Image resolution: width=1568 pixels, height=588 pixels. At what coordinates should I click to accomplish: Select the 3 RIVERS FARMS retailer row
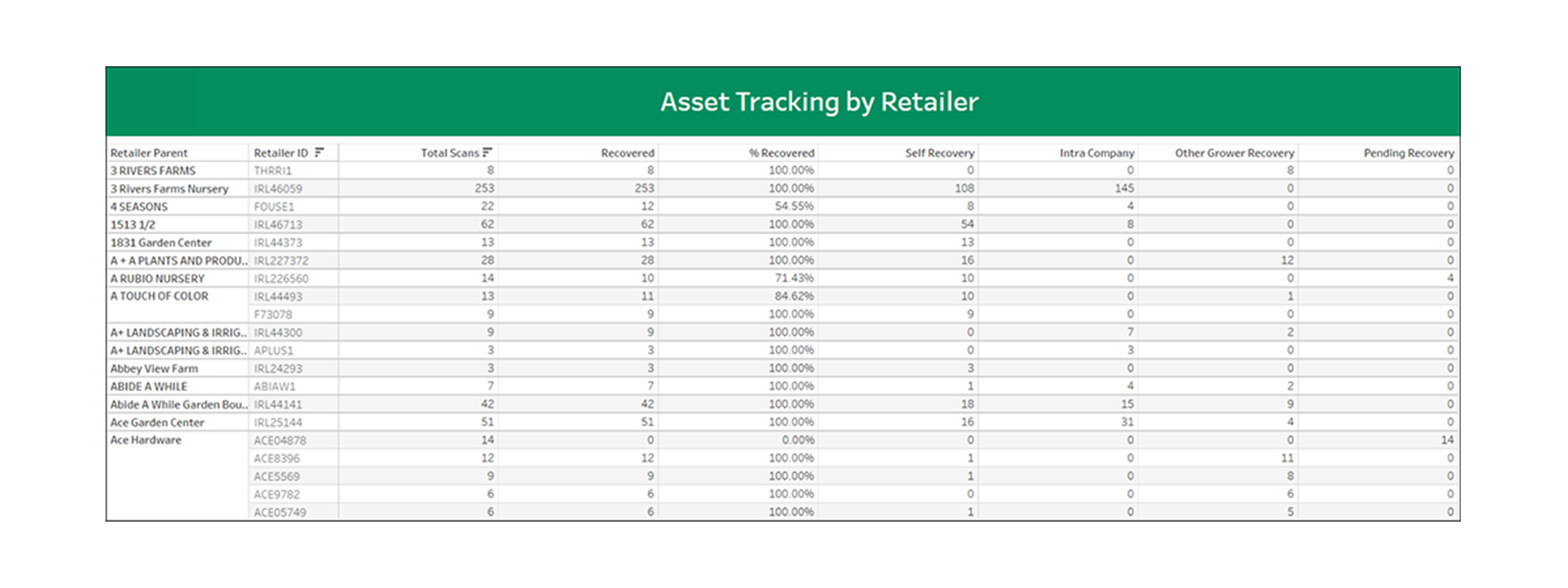click(153, 171)
